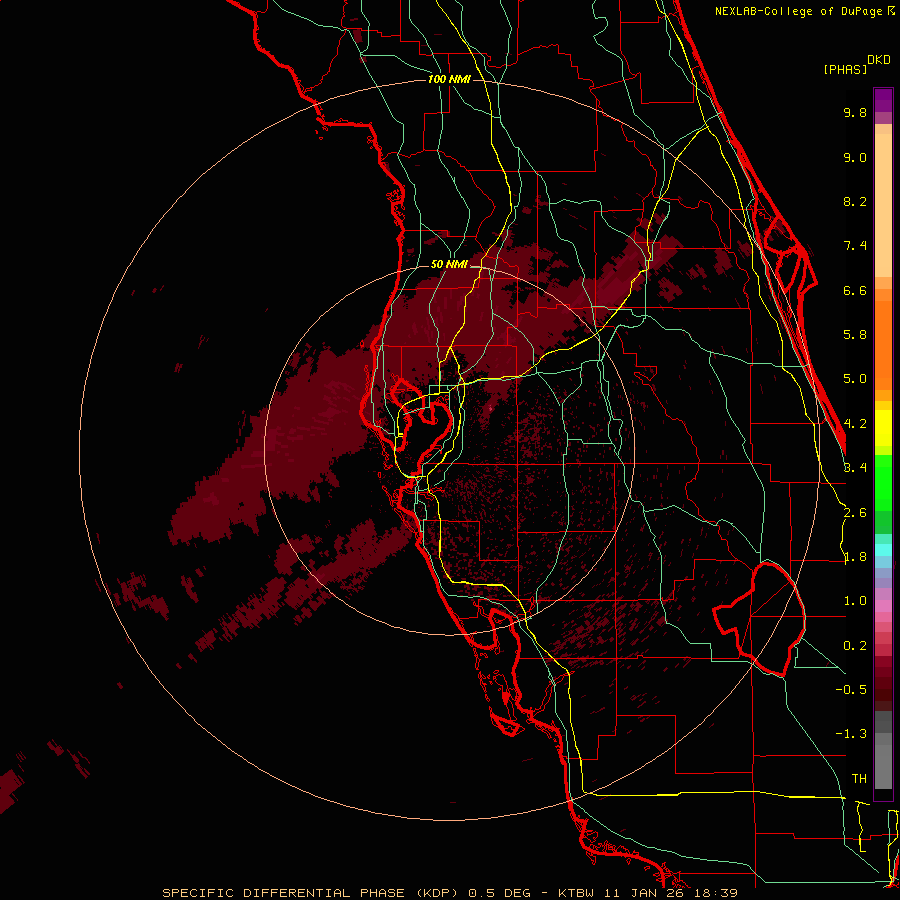Click the 1.8 scale value
The height and width of the screenshot is (900, 900).
pyautogui.click(x=855, y=557)
